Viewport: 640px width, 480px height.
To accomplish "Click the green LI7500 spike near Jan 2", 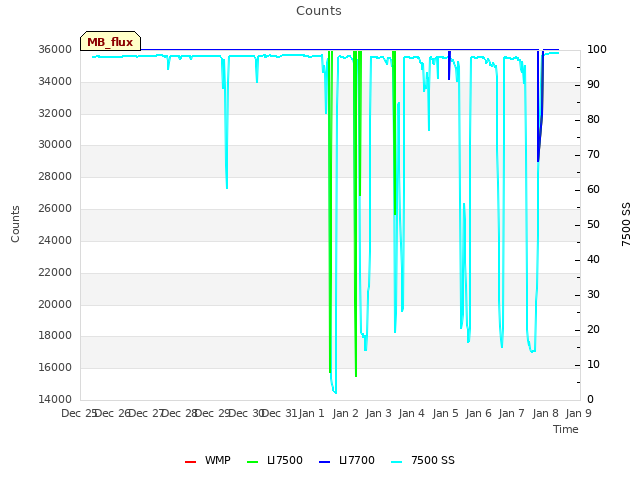I will pos(356,212).
